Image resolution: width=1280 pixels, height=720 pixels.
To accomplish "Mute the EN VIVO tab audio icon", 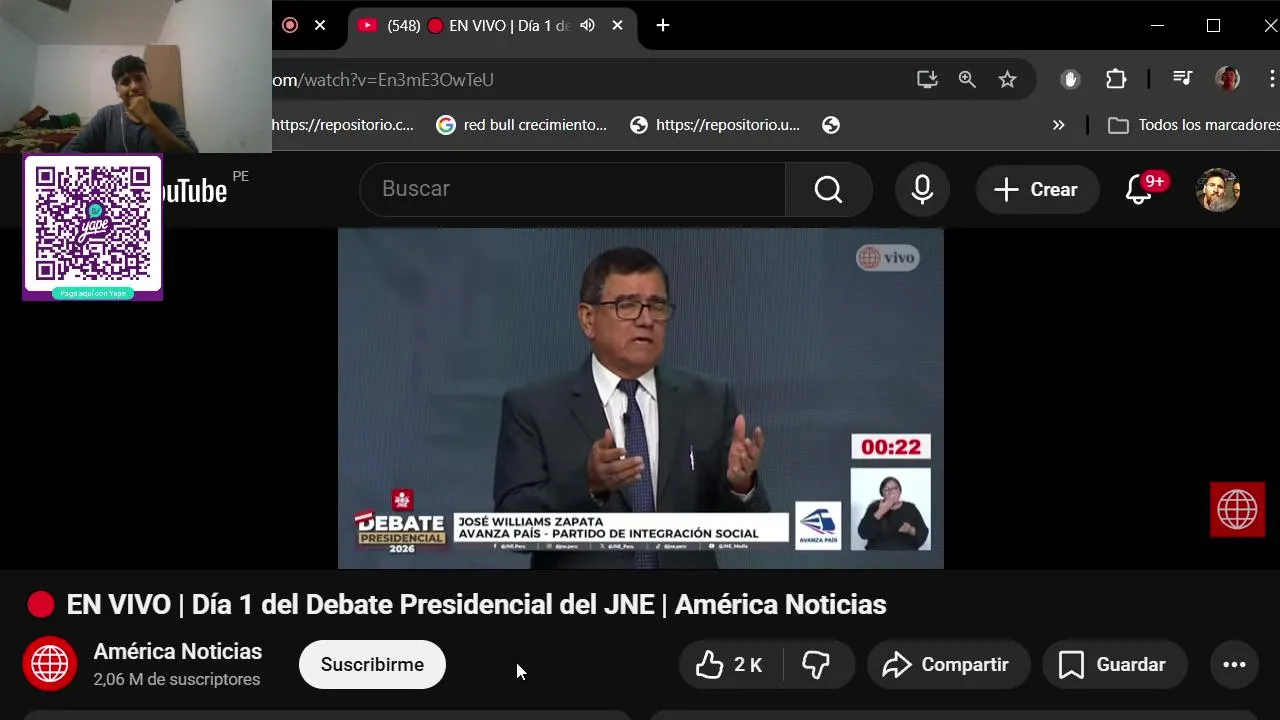I will 587,26.
